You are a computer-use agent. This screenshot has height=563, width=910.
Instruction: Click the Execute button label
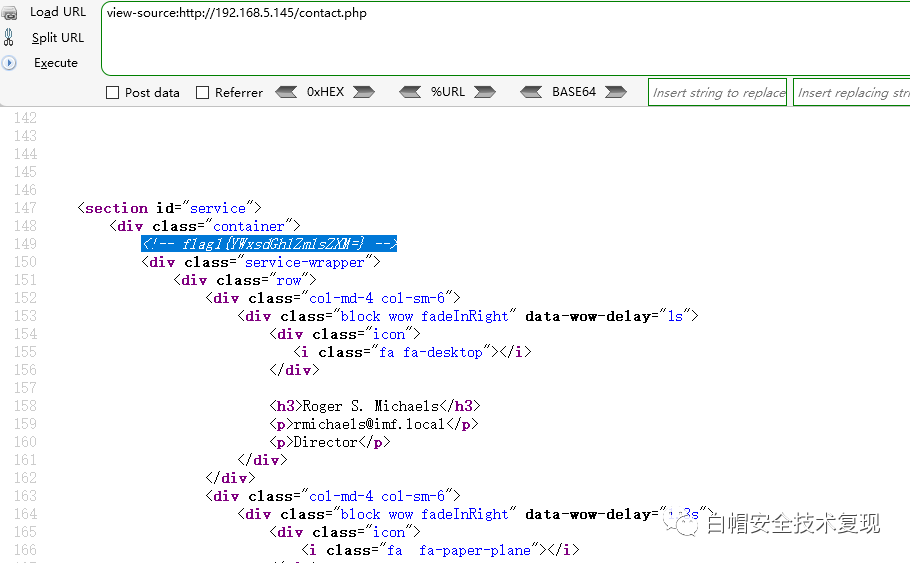point(56,63)
